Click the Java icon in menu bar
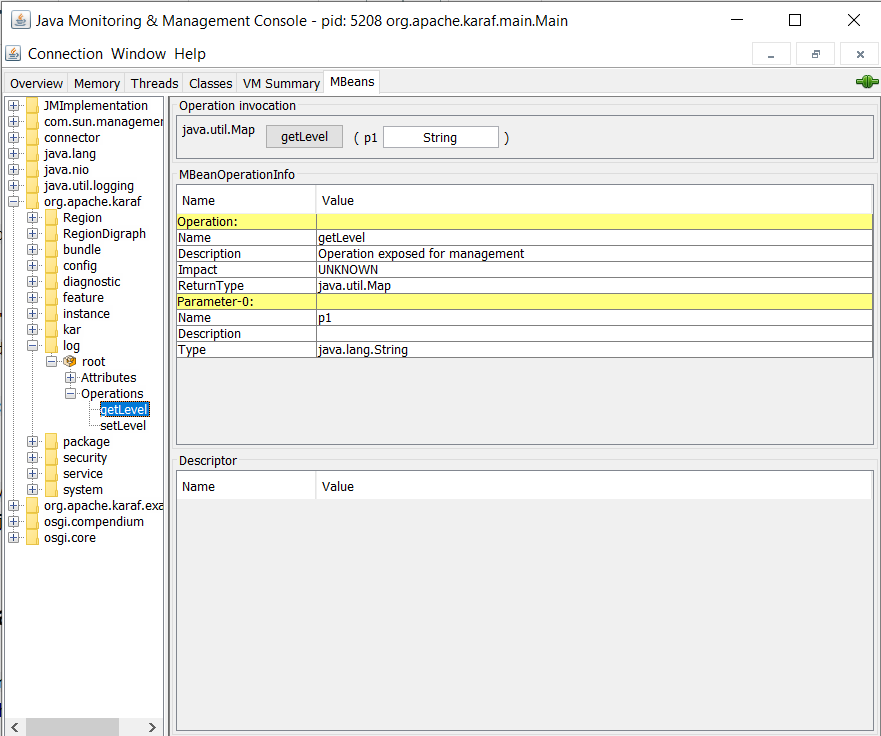The width and height of the screenshot is (881, 736). point(13,54)
